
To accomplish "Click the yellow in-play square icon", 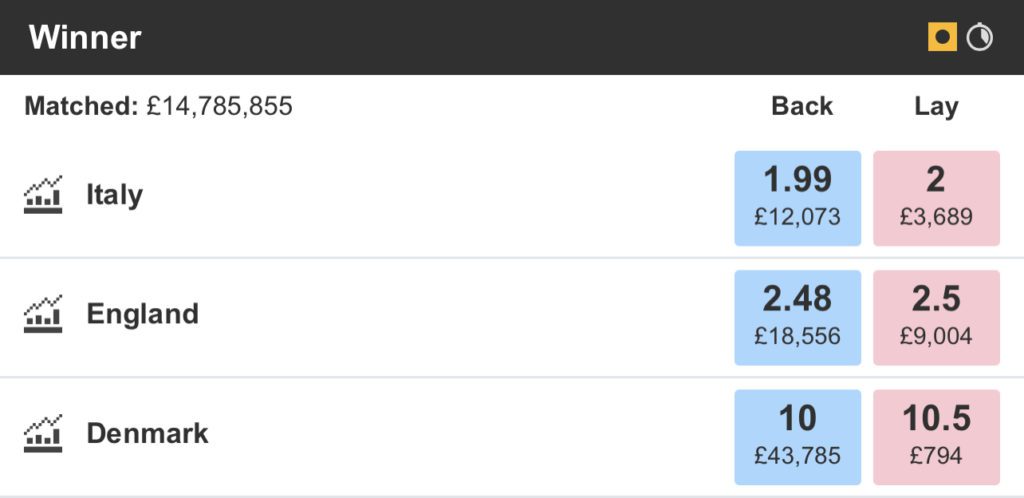I will tap(942, 37).
